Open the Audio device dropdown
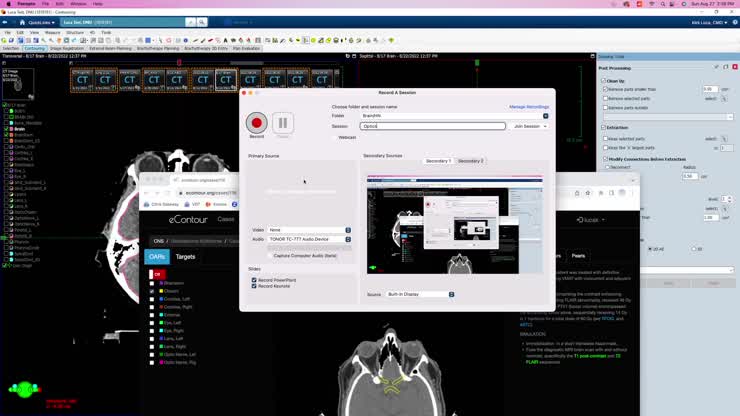This screenshot has height=416, width=740. coord(309,239)
